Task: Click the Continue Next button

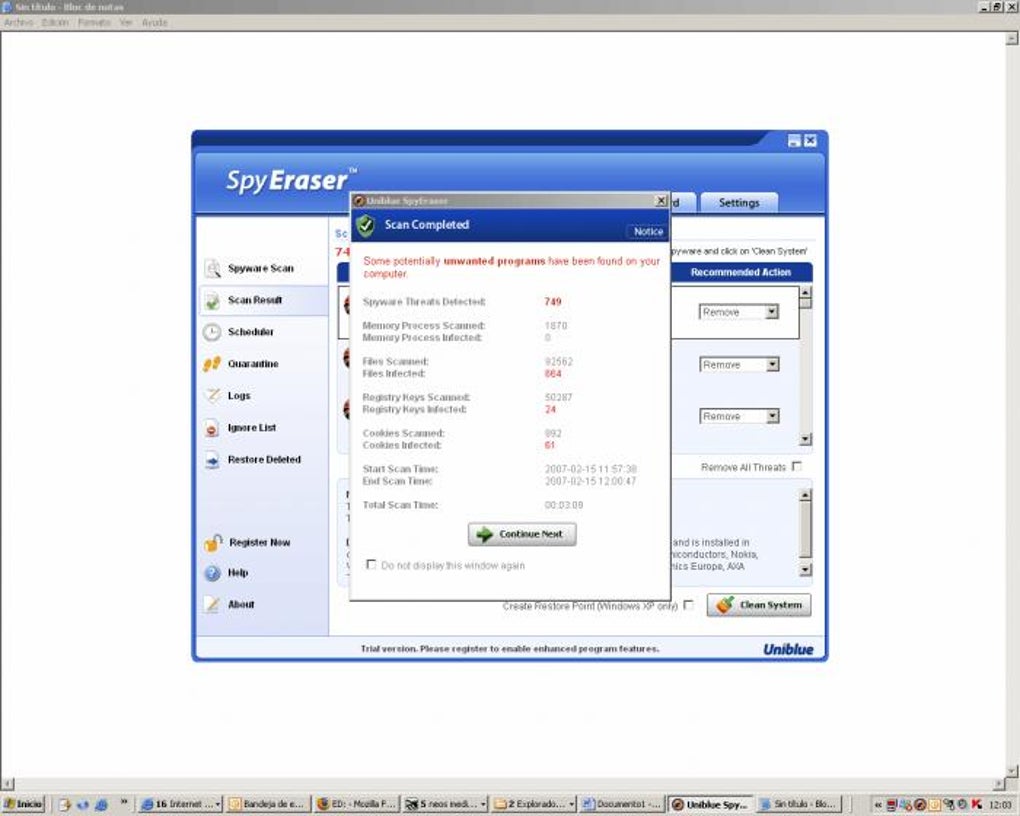Action: (x=522, y=534)
